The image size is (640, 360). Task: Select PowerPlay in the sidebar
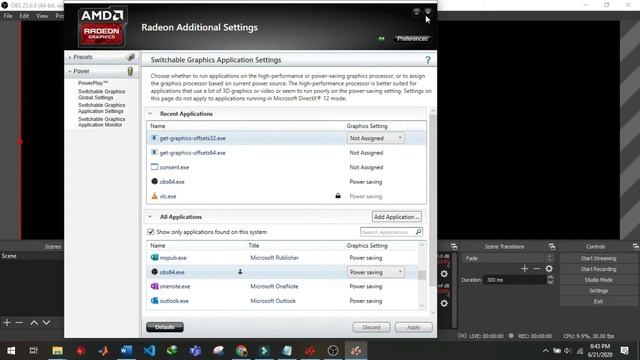tap(93, 83)
